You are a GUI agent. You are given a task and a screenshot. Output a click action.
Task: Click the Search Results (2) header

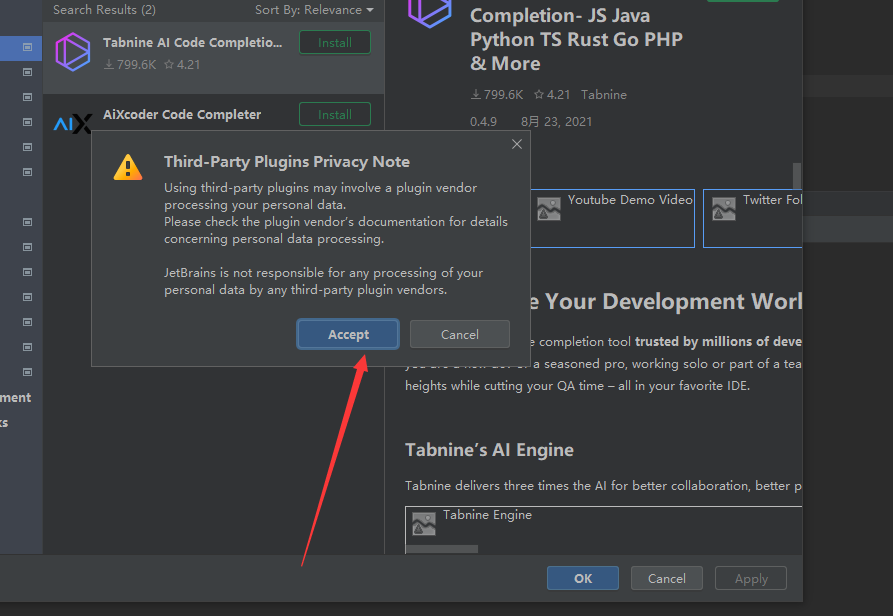coord(104,10)
